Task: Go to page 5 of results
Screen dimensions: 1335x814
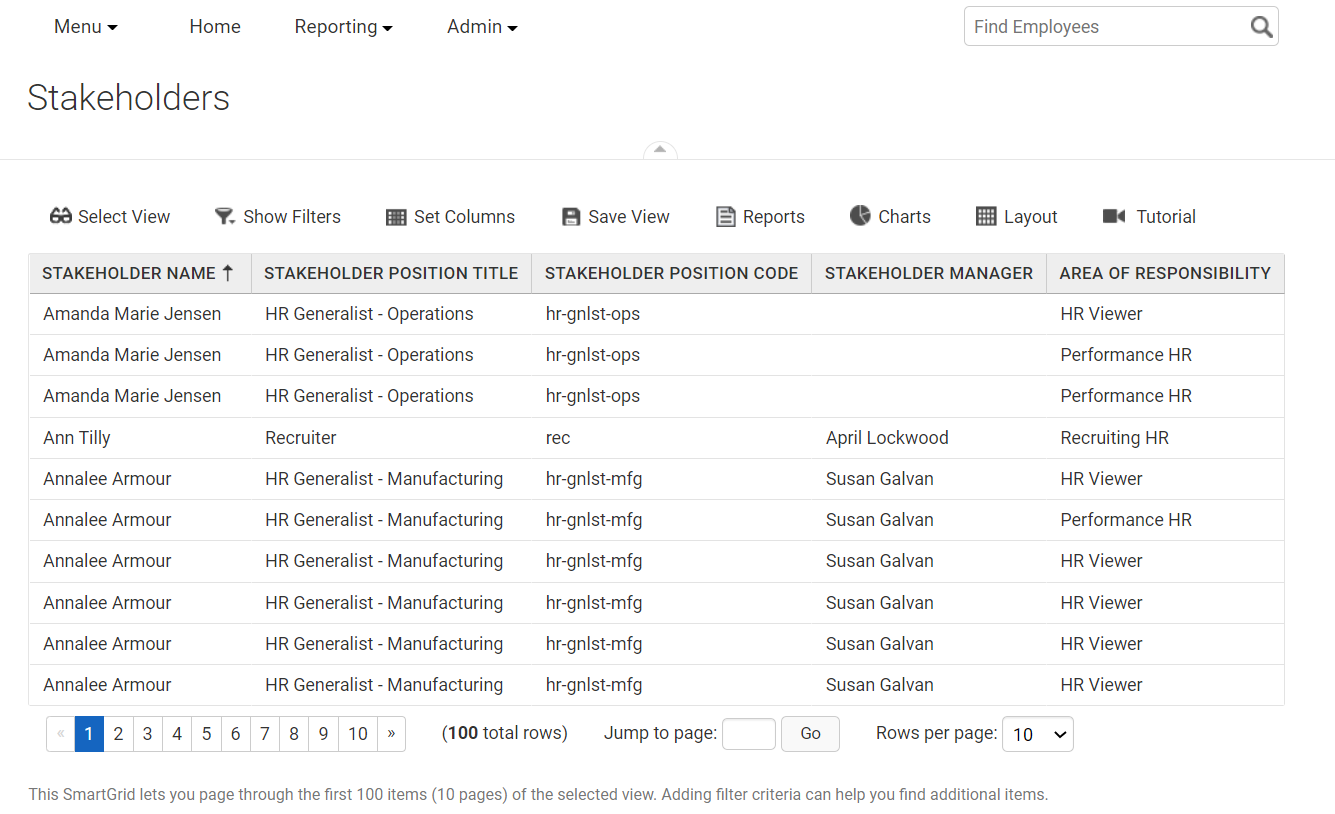Action: click(206, 733)
